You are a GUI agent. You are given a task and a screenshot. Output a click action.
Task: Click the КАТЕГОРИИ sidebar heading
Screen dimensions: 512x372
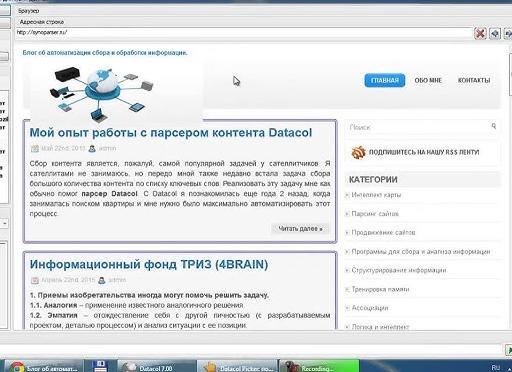pos(373,180)
